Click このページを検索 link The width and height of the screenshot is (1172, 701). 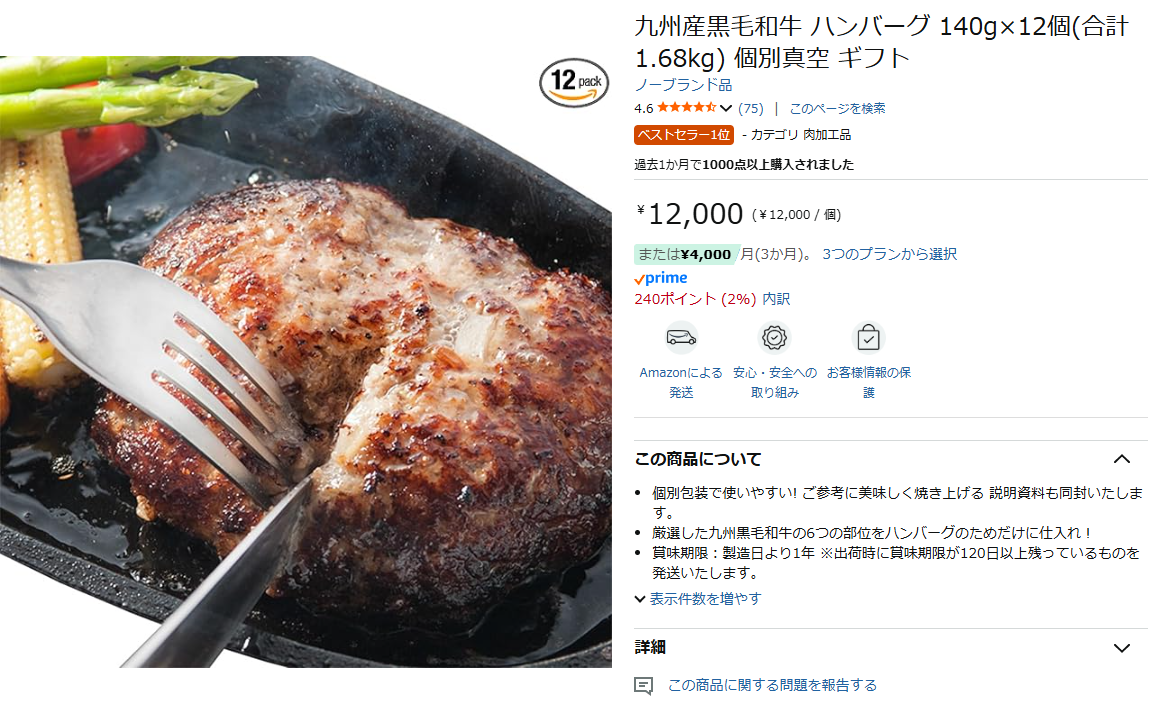point(837,108)
